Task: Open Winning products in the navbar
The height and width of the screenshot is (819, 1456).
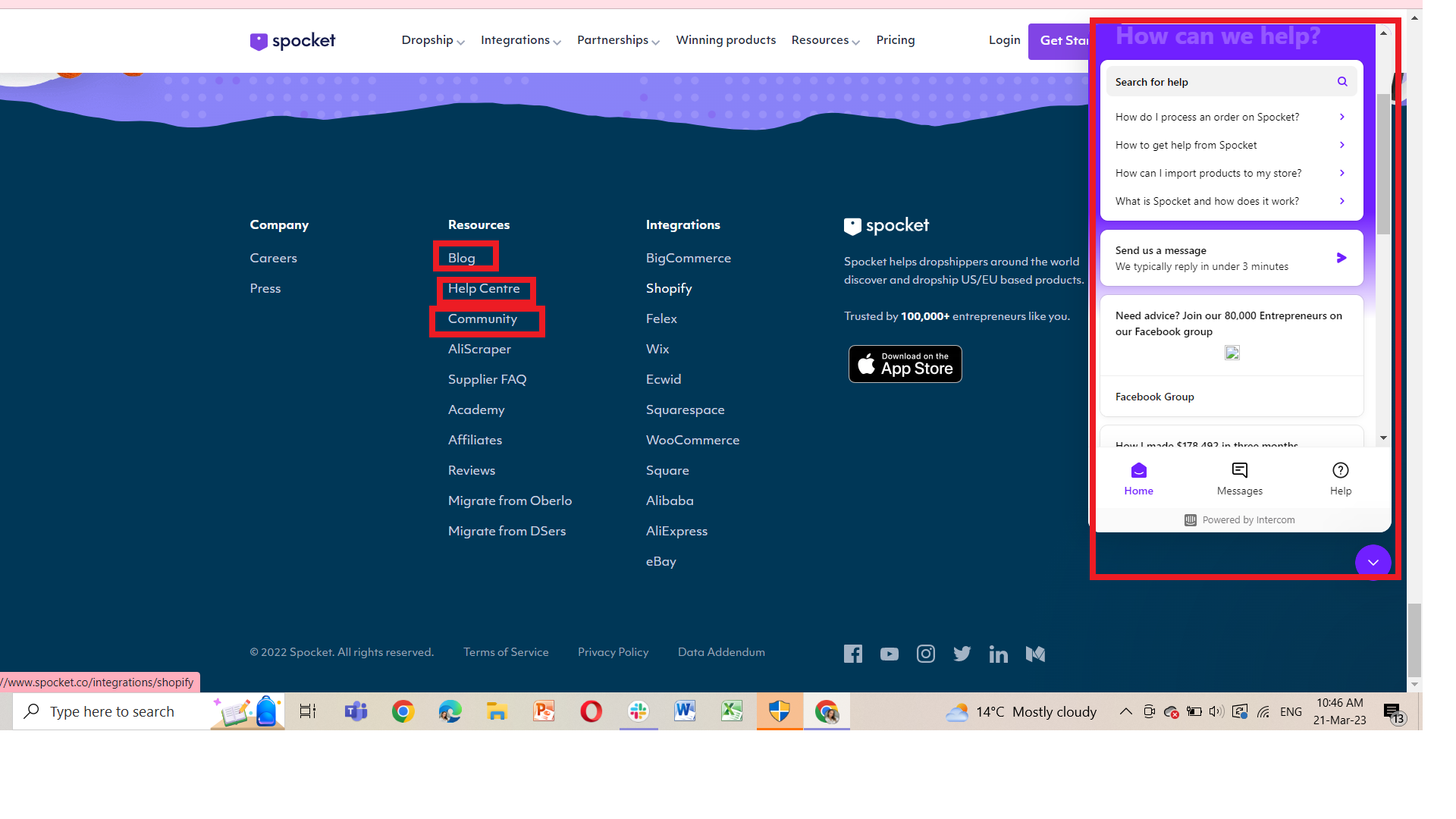Action: point(726,40)
